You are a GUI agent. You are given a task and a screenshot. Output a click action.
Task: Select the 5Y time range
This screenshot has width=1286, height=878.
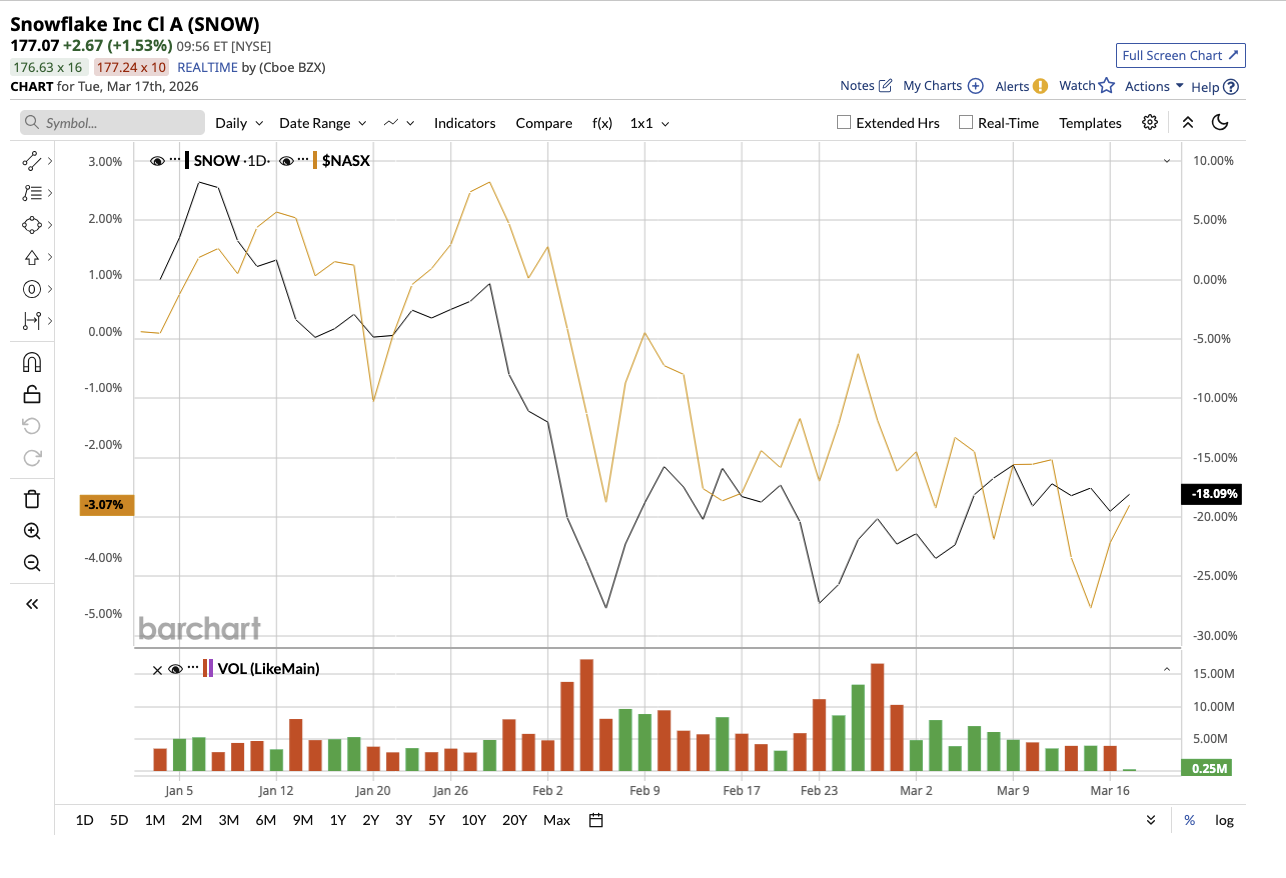(436, 820)
